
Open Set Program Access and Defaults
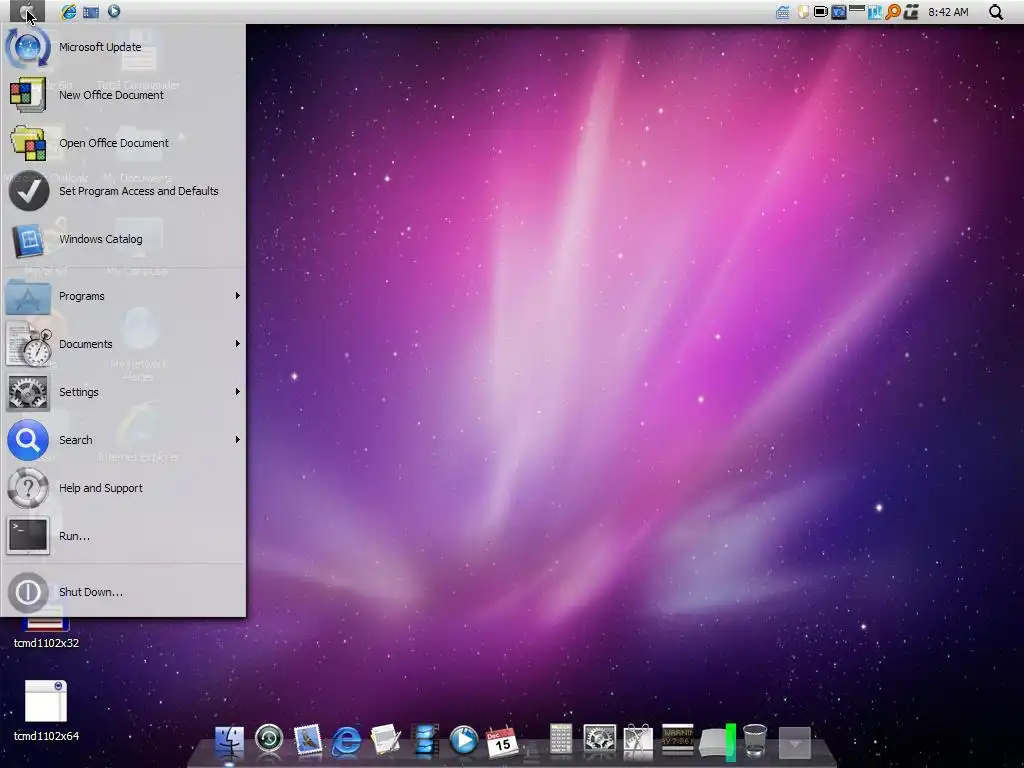(x=123, y=191)
